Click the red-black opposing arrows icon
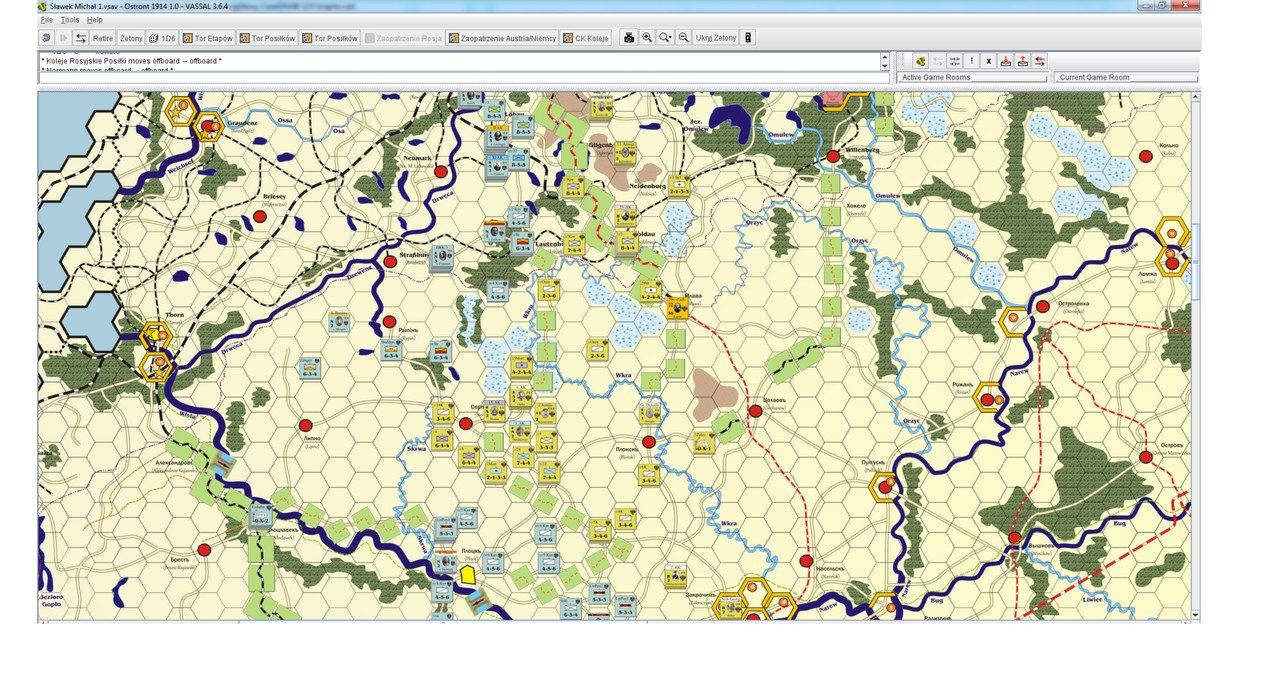Viewport: 1280px width, 693px height. coord(1040,61)
